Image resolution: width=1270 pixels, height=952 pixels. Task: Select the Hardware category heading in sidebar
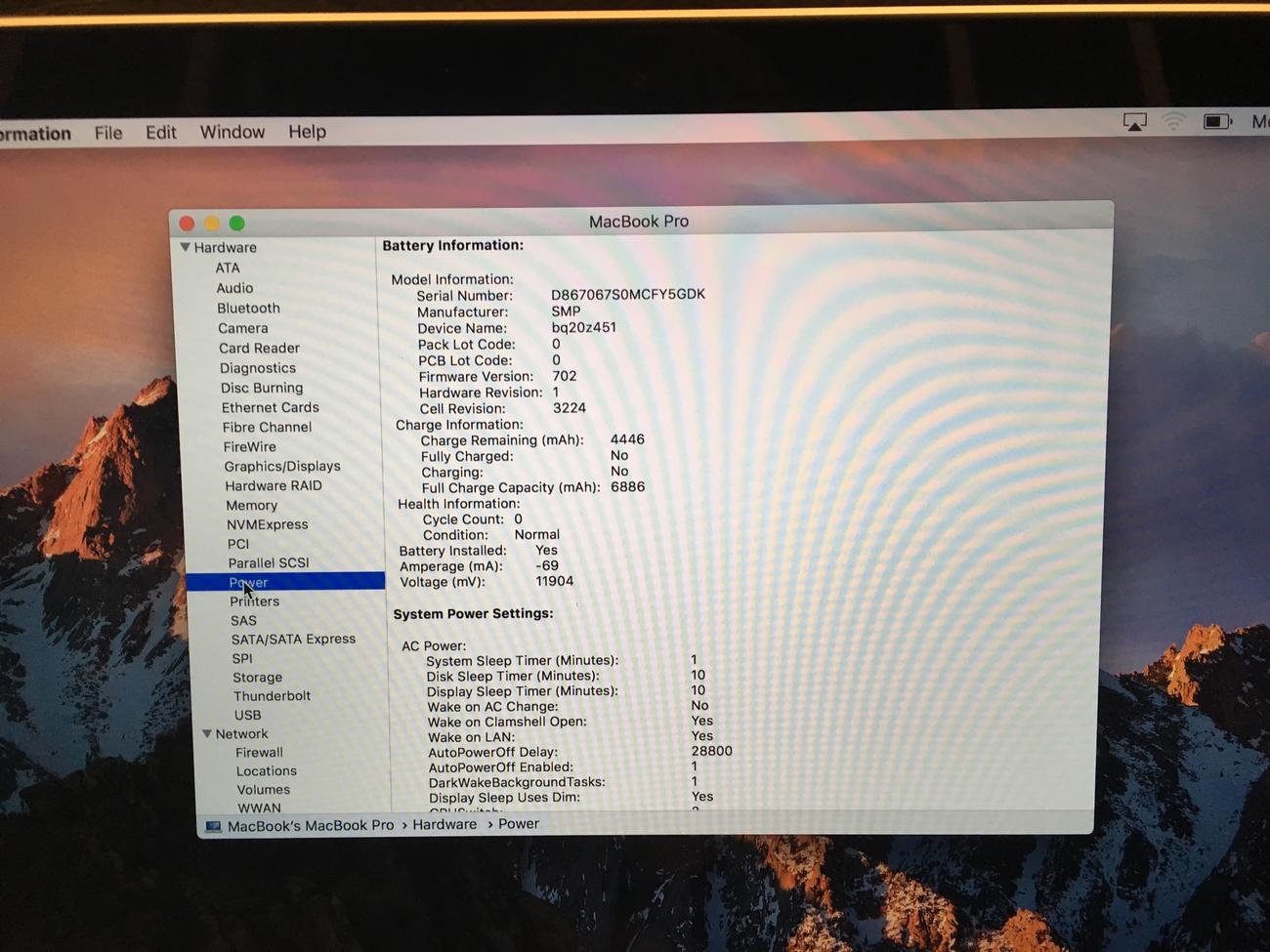[225, 248]
